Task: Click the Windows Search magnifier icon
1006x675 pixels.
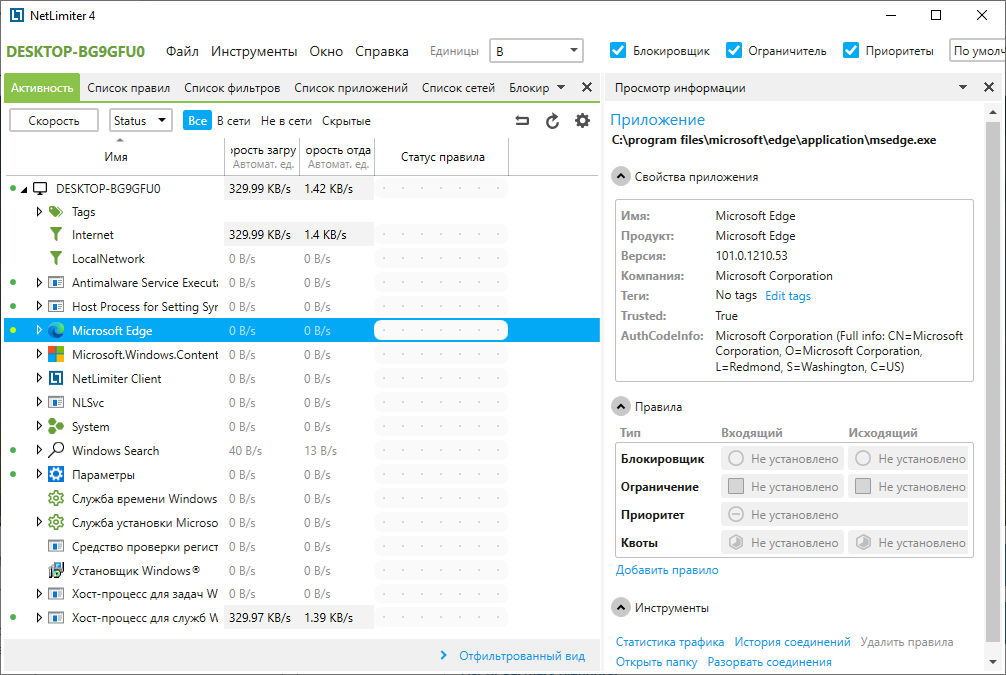Action: [56, 450]
